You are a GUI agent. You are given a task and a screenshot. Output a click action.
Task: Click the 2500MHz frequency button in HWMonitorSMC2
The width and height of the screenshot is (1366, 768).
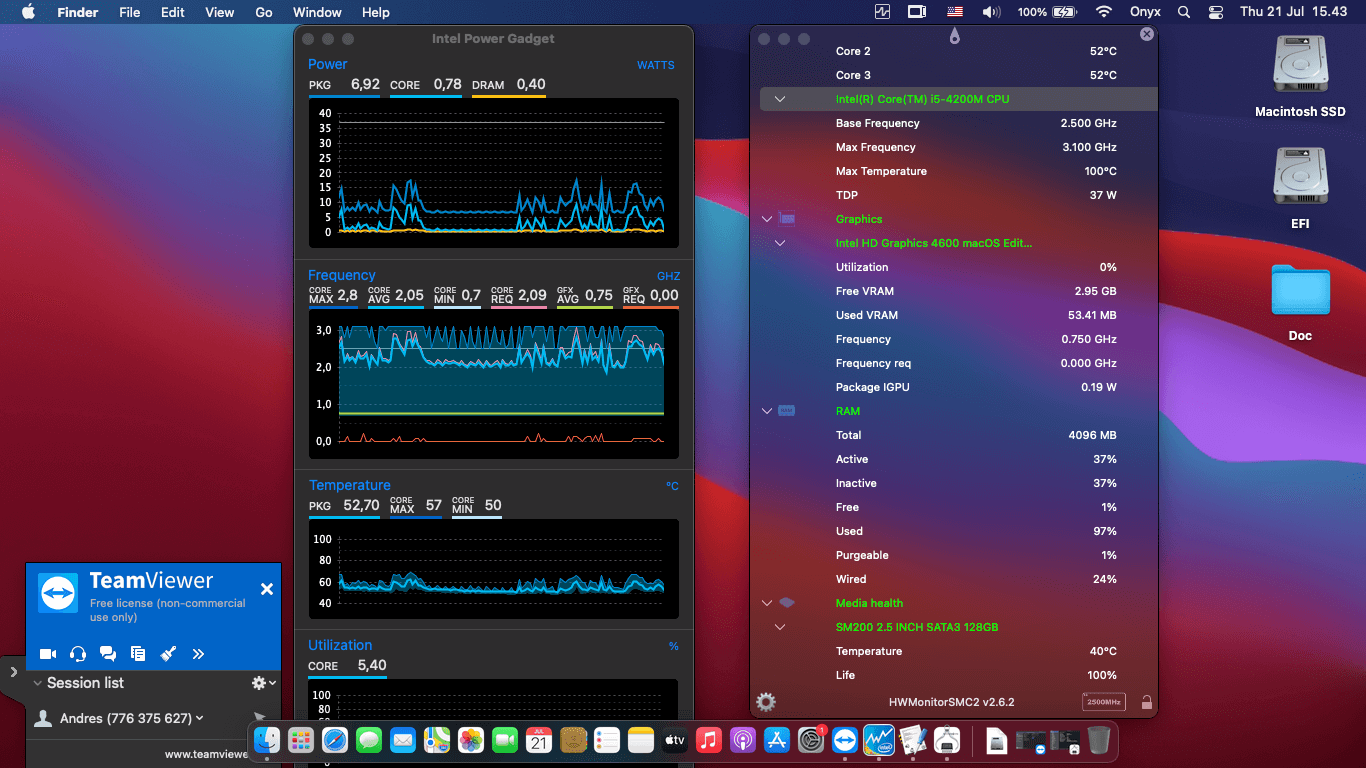tap(1103, 702)
